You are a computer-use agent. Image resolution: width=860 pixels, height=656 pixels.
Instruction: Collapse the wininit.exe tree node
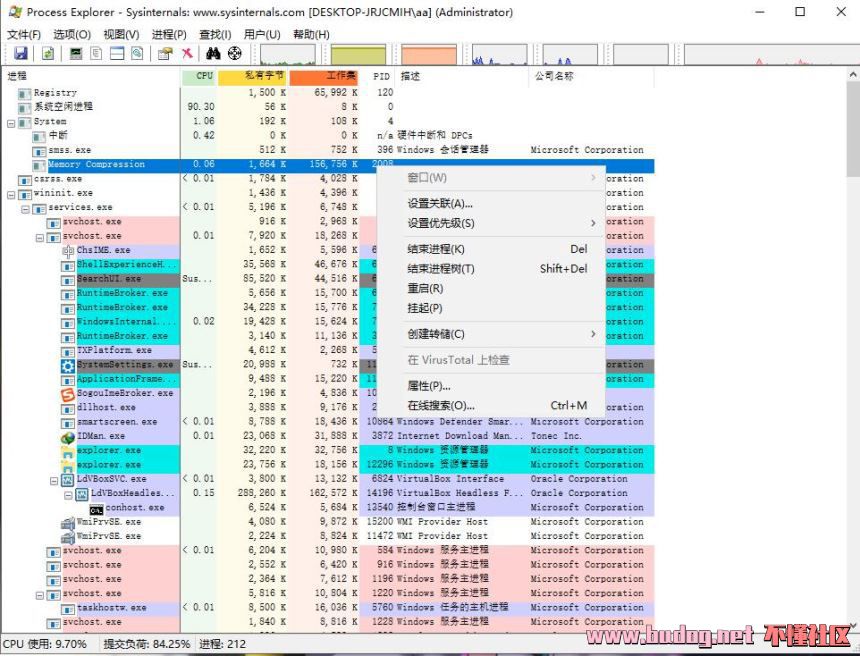tap(10, 194)
